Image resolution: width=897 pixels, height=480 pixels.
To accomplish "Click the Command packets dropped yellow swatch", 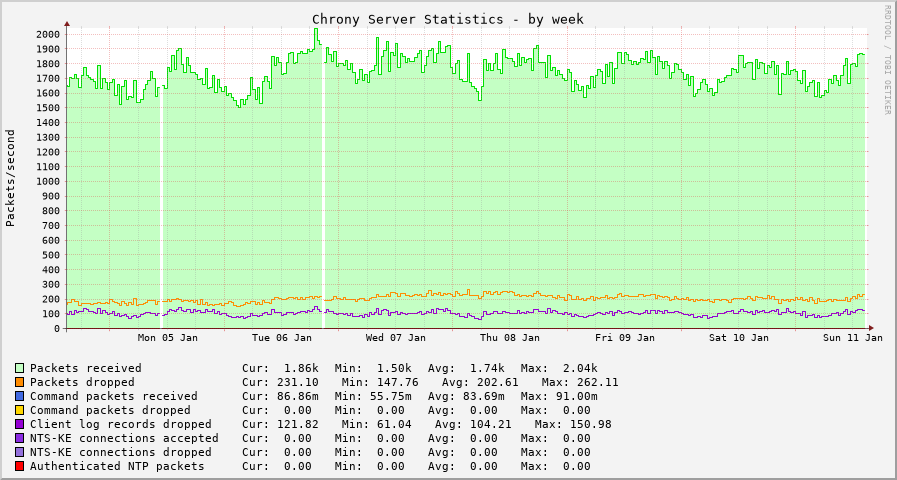I will coord(20,410).
